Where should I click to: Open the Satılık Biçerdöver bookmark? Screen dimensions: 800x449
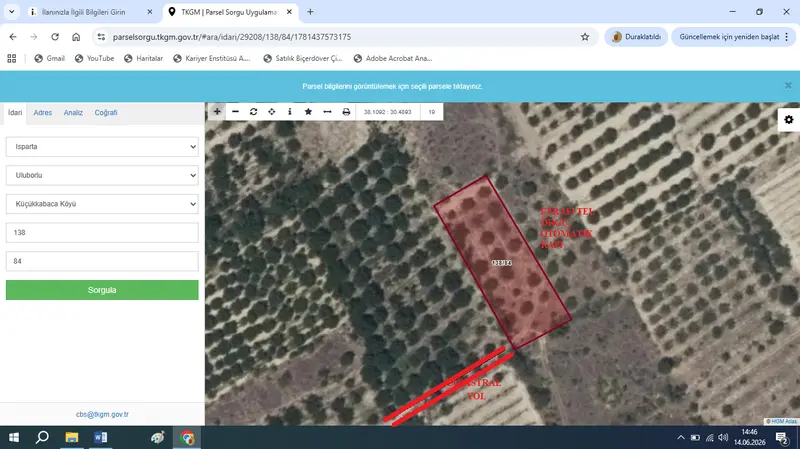click(303, 58)
